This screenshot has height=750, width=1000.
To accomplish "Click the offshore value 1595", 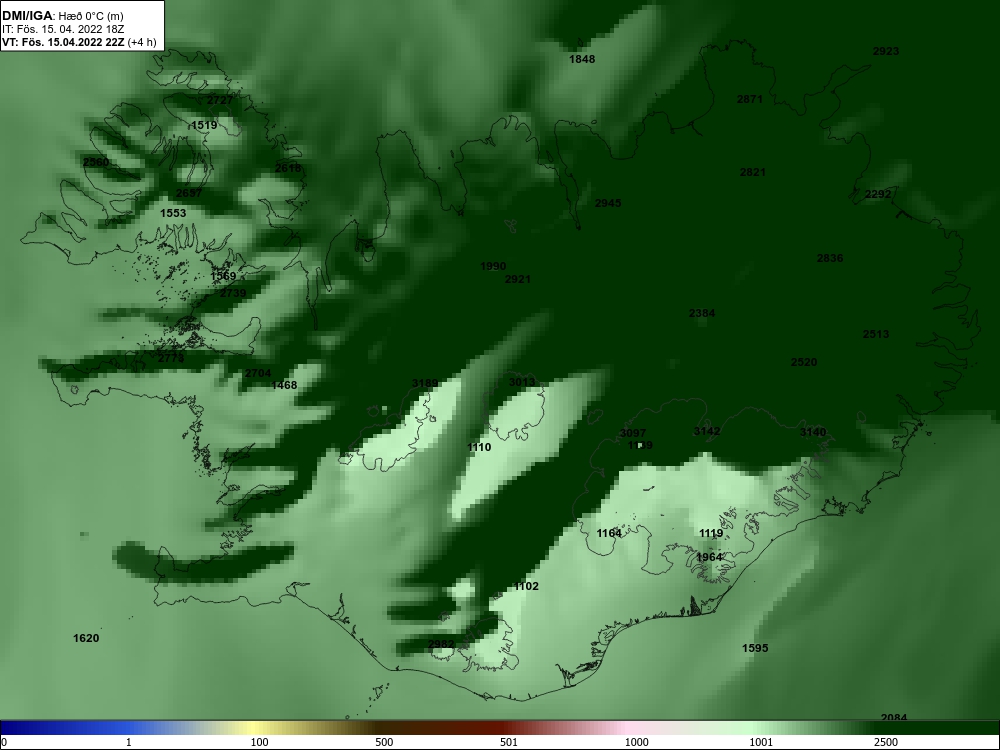I will coord(755,649).
